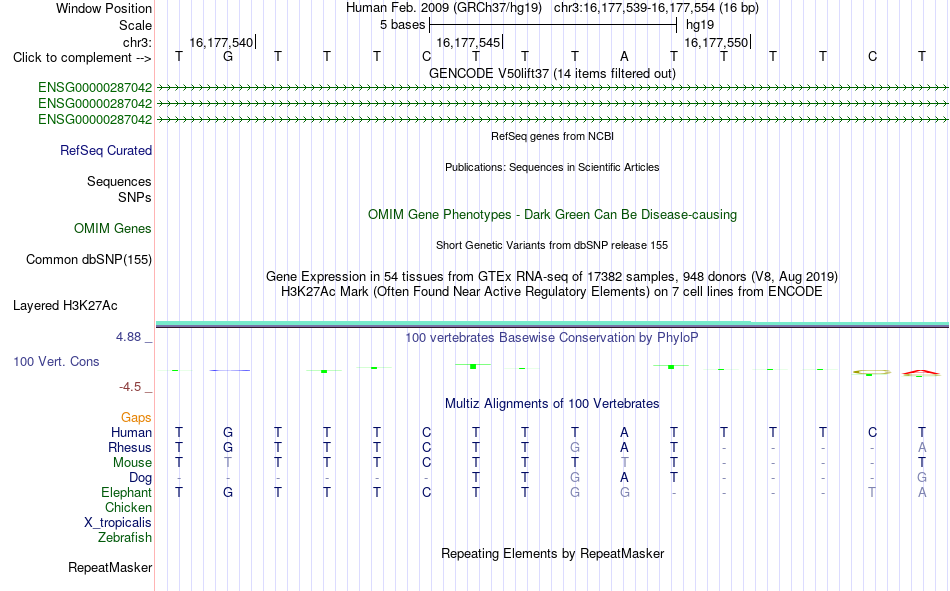The width and height of the screenshot is (950, 591).
Task: Click the red peak in the PhyloP conservation track
Action: 921,372
